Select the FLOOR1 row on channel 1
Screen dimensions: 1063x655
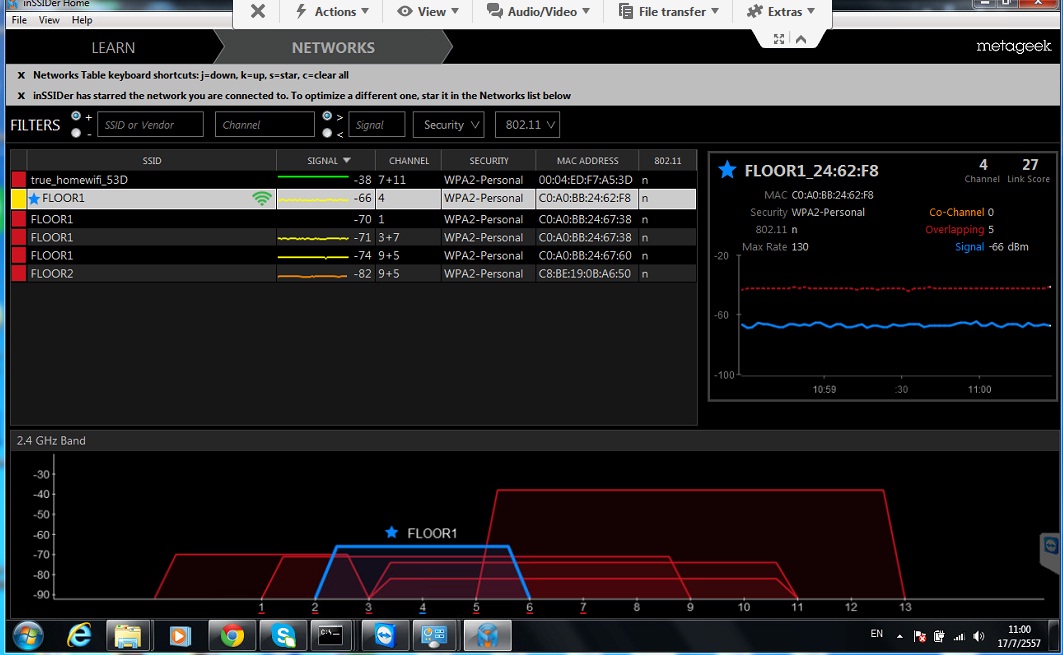(x=353, y=219)
